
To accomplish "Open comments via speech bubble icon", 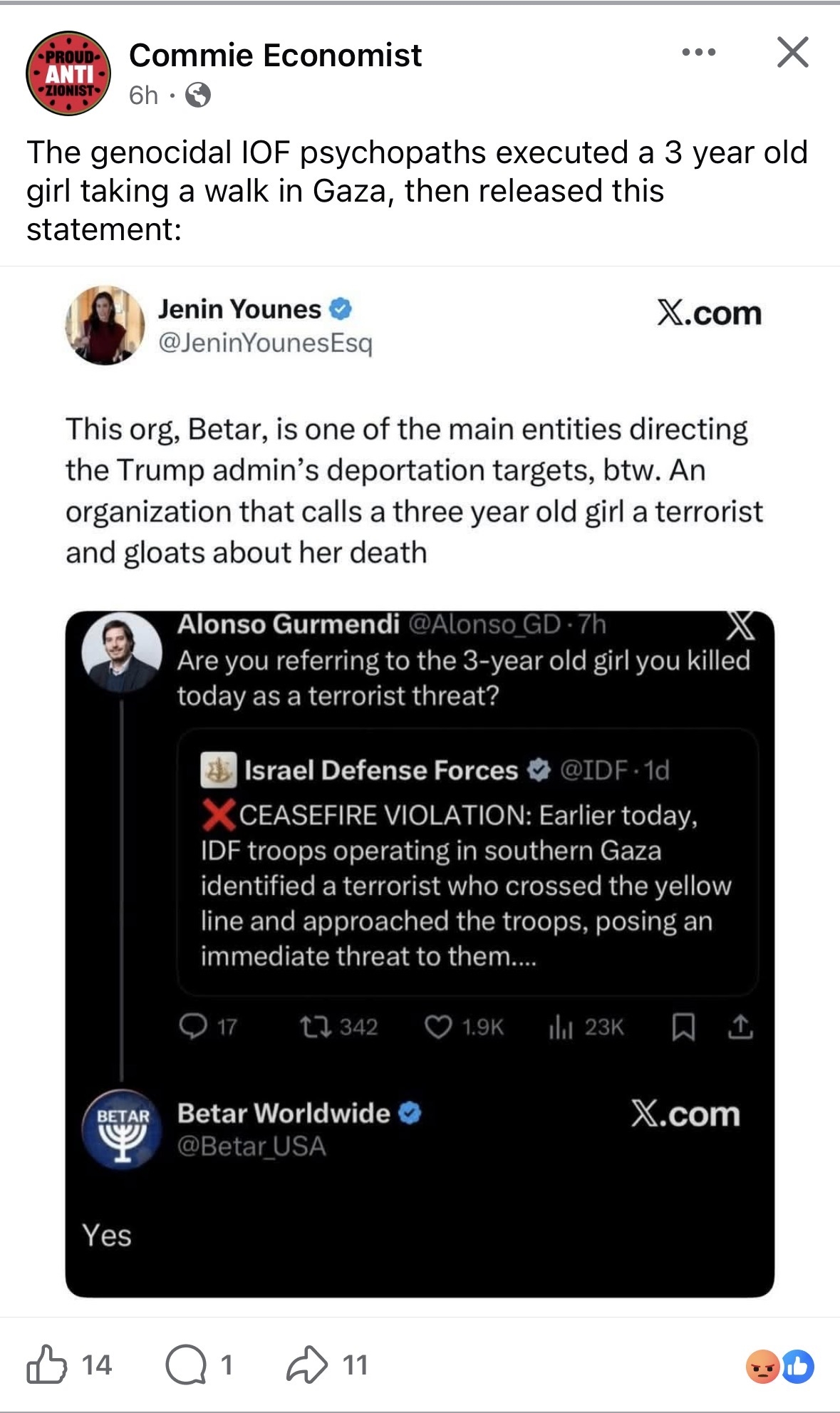I will (185, 1365).
